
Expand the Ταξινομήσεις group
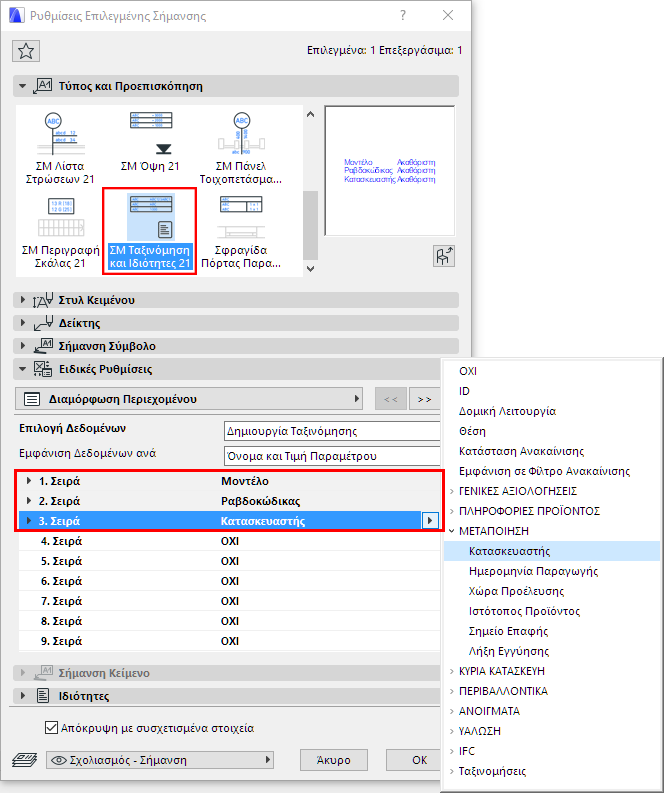pos(452,771)
